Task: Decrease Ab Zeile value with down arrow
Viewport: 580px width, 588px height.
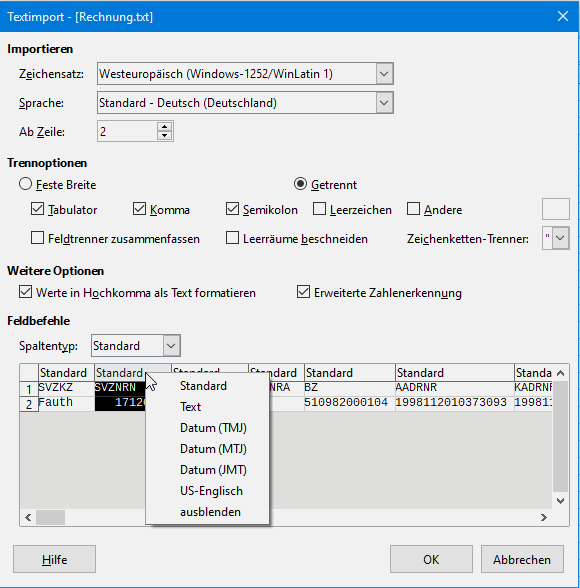Action: click(x=165, y=136)
